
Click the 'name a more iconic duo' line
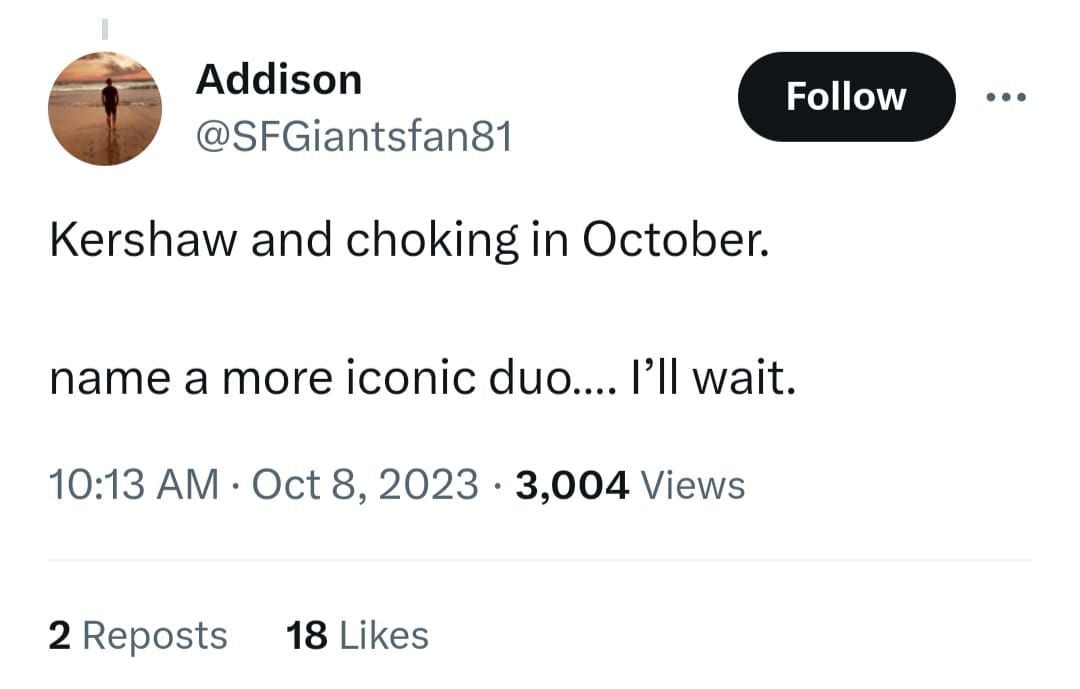click(x=312, y=380)
